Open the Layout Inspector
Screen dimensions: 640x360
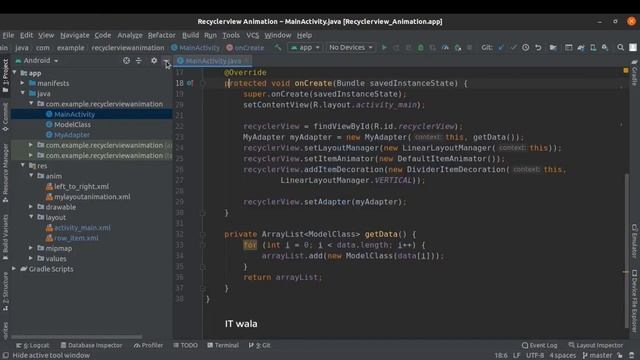596,345
